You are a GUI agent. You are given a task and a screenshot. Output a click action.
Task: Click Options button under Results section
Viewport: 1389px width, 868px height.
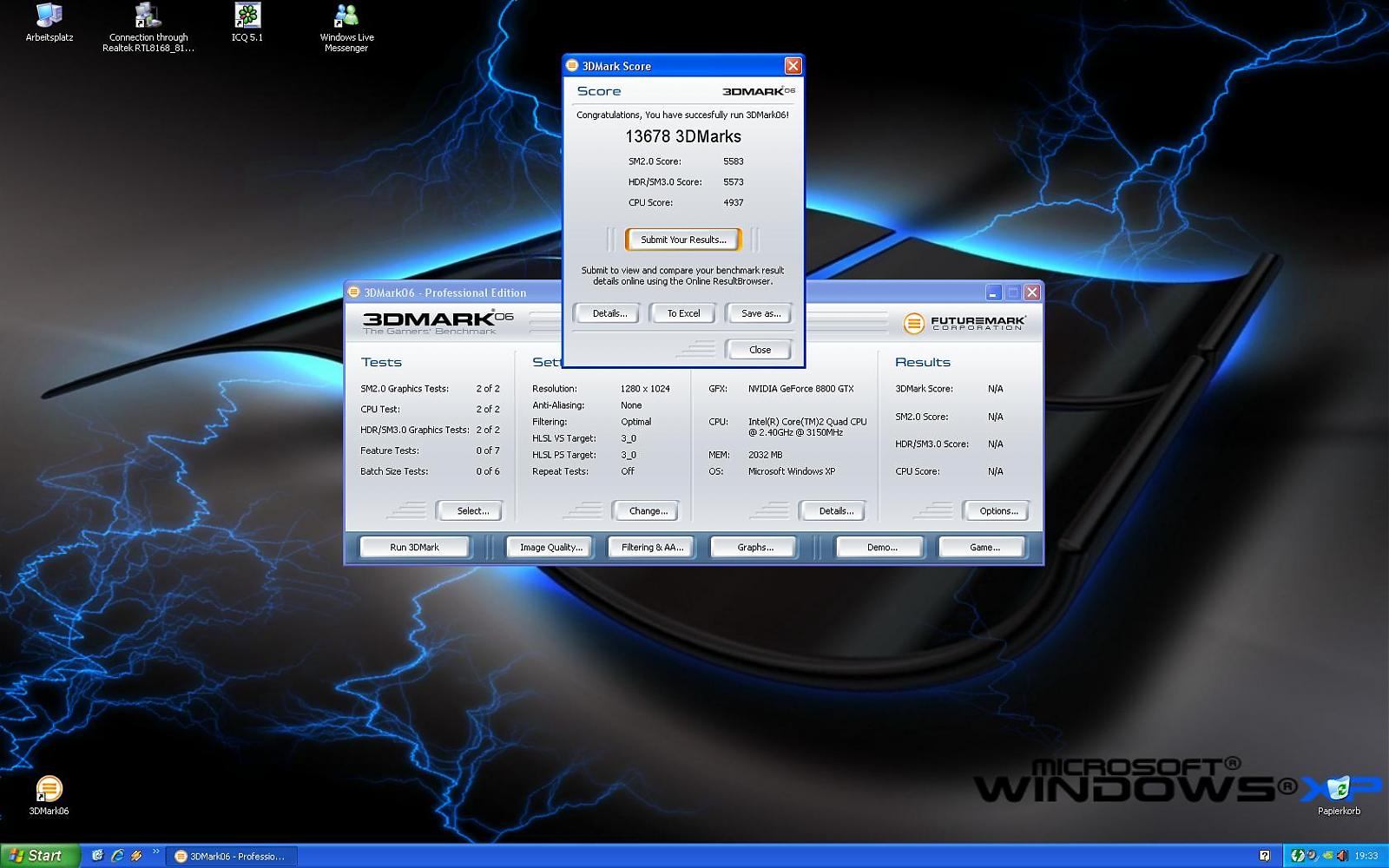tap(998, 511)
